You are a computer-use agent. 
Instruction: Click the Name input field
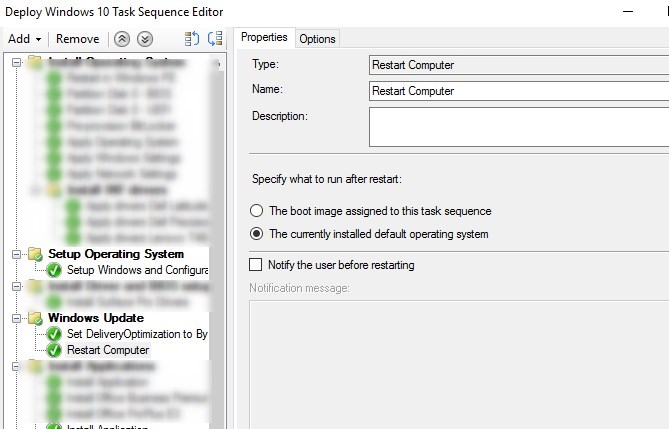tap(519, 91)
